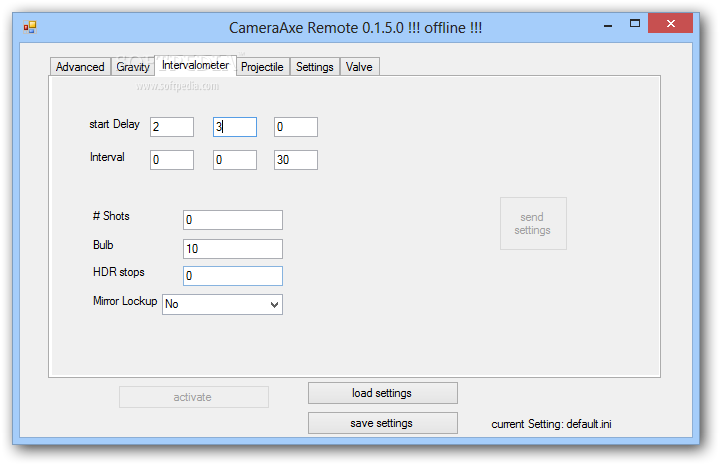Click the 'current Setting: default.ini' text

pyautogui.click(x=551, y=424)
